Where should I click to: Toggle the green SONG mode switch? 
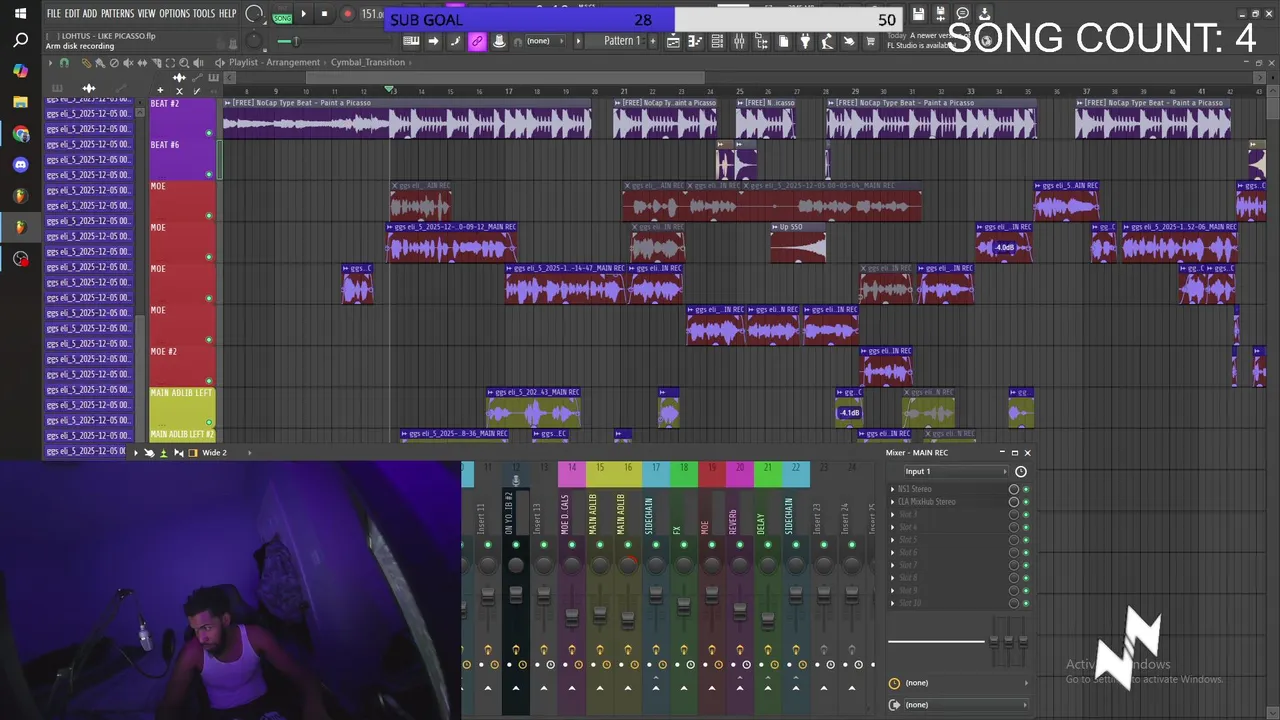(x=282, y=18)
